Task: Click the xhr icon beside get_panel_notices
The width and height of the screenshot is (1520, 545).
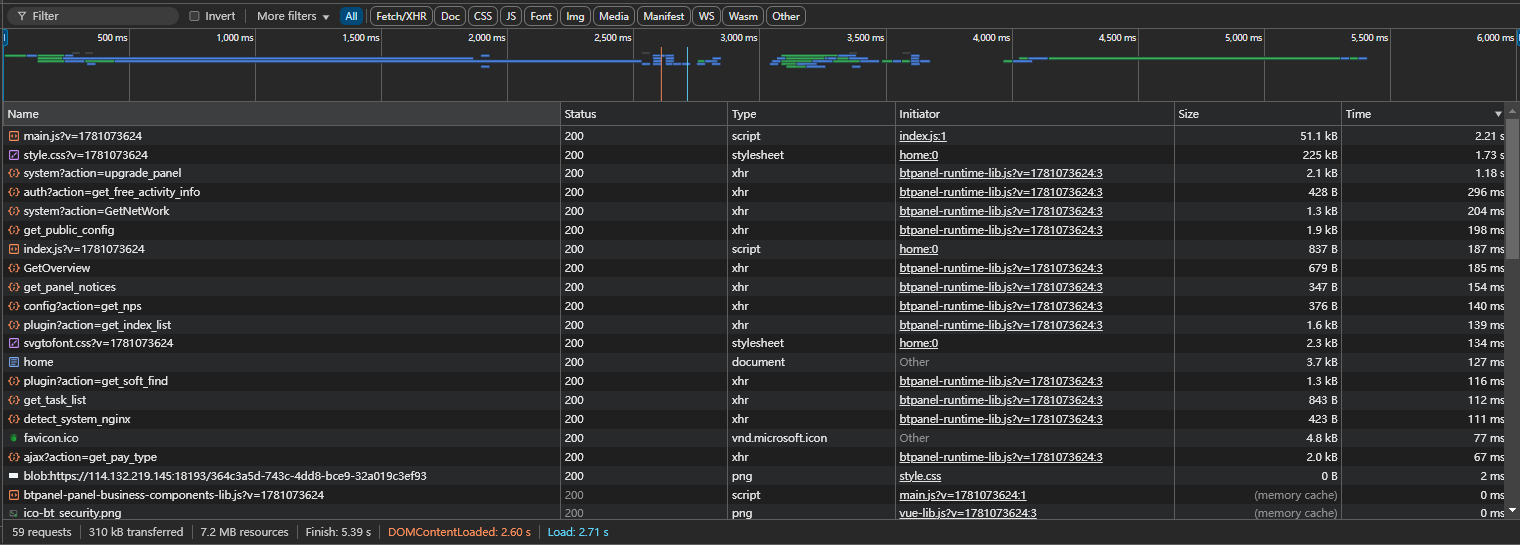Action: click(x=14, y=287)
